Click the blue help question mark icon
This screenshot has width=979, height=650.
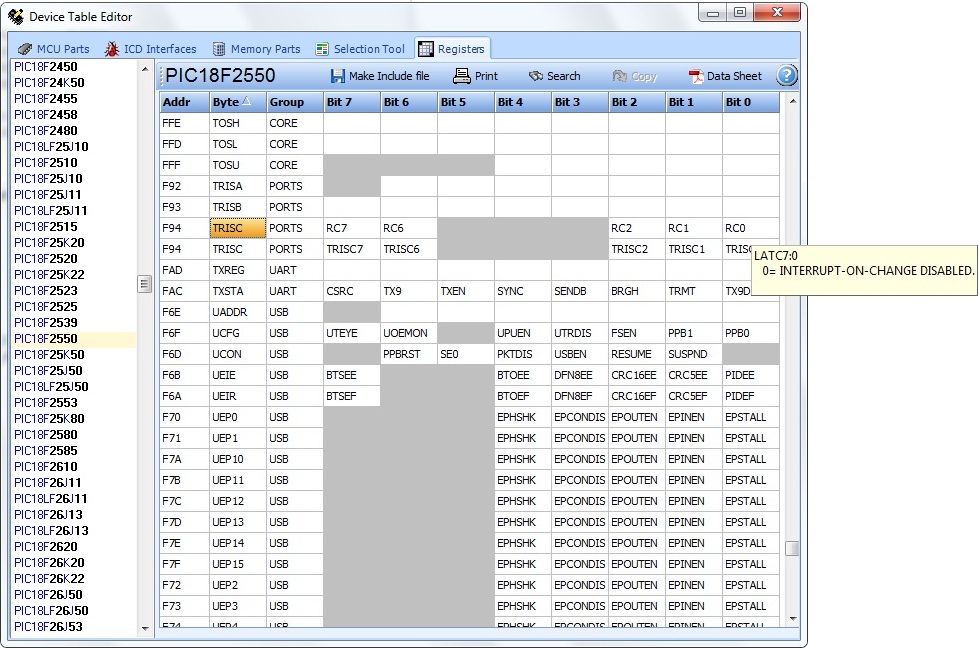[787, 76]
